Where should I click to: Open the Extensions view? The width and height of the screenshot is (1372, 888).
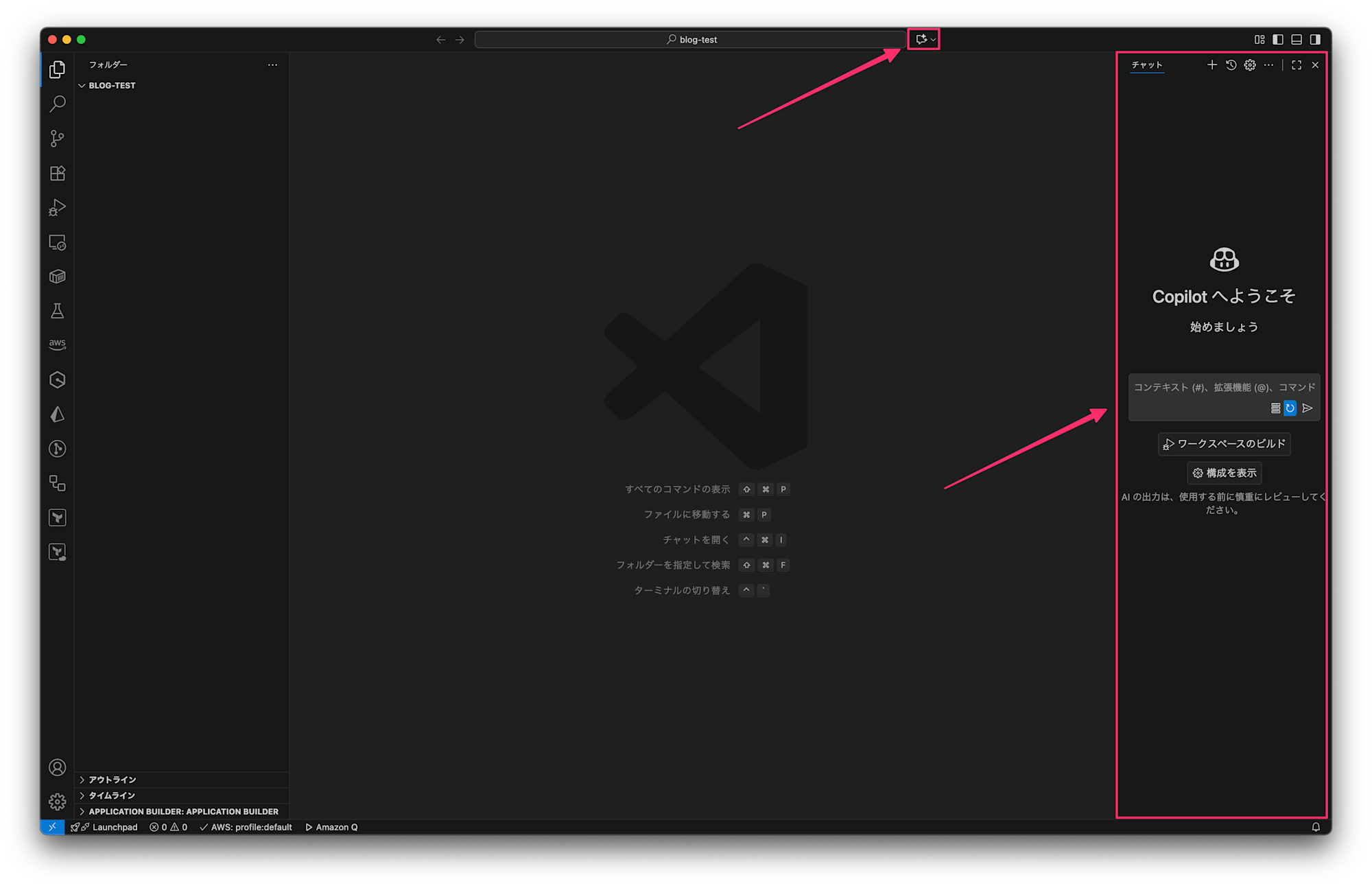58,173
